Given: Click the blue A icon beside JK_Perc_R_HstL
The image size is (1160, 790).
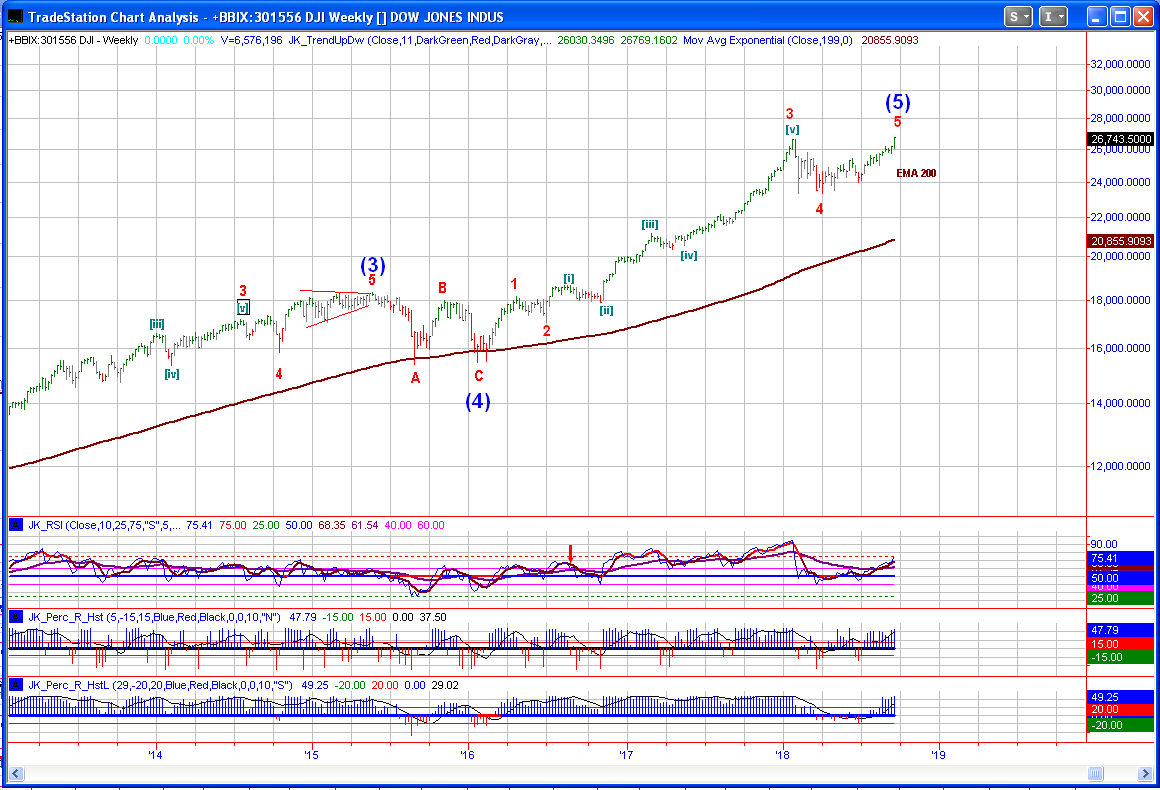Looking at the screenshot, I should coord(16,685).
